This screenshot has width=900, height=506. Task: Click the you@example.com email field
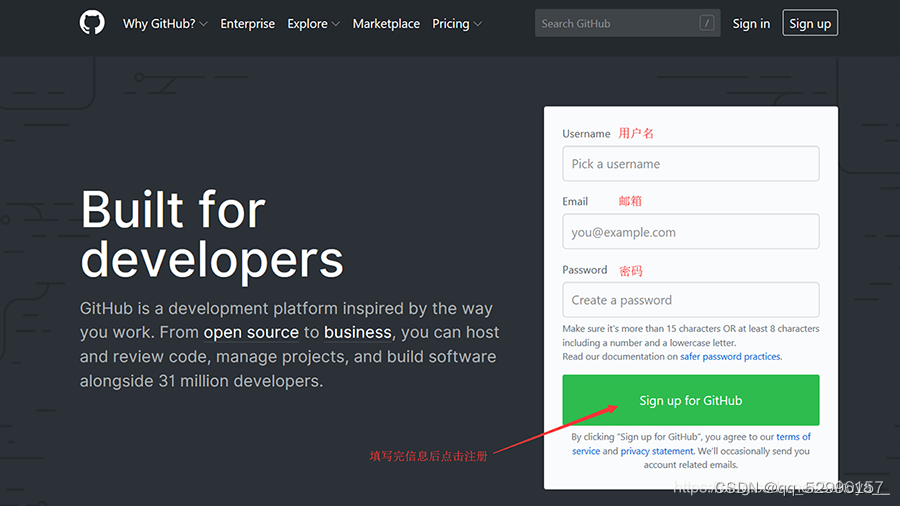coord(690,231)
